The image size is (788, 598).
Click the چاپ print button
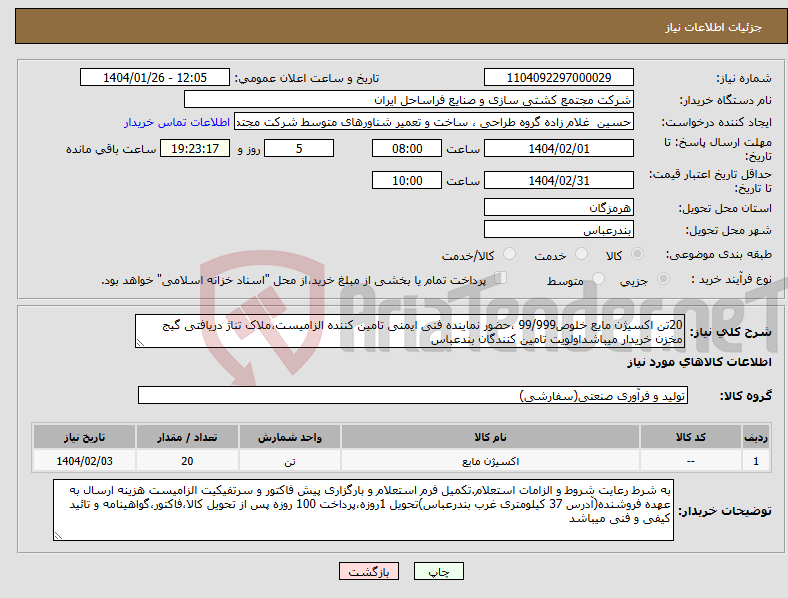pos(439,571)
